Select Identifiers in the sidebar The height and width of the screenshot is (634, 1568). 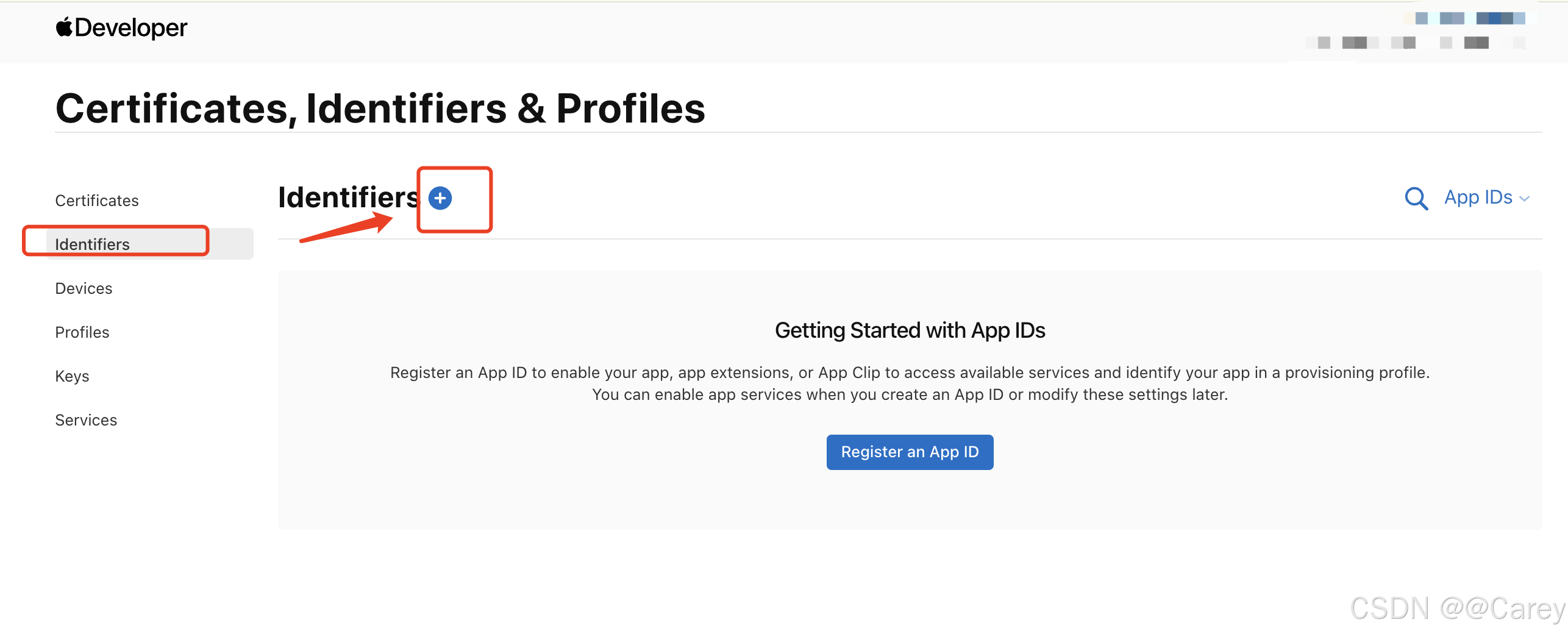click(x=150, y=244)
